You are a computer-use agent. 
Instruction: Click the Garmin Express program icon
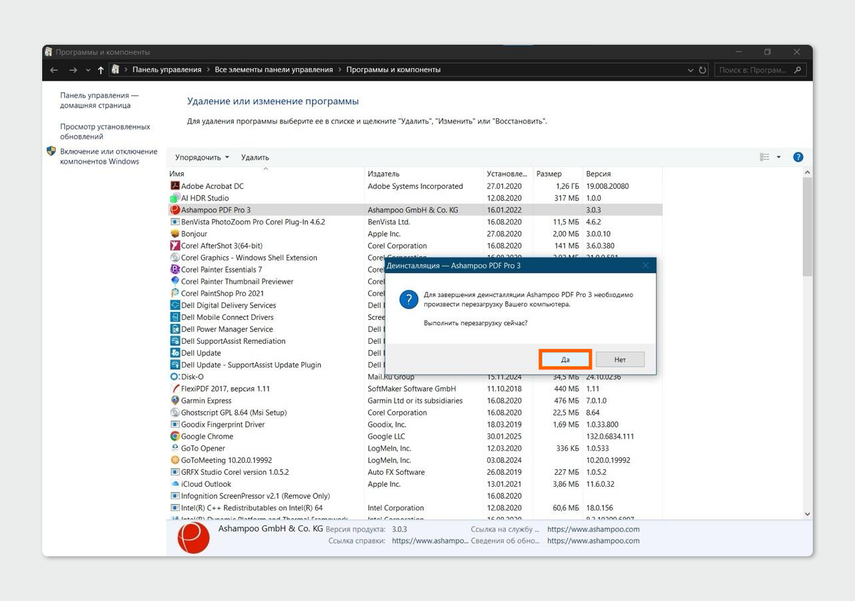174,401
